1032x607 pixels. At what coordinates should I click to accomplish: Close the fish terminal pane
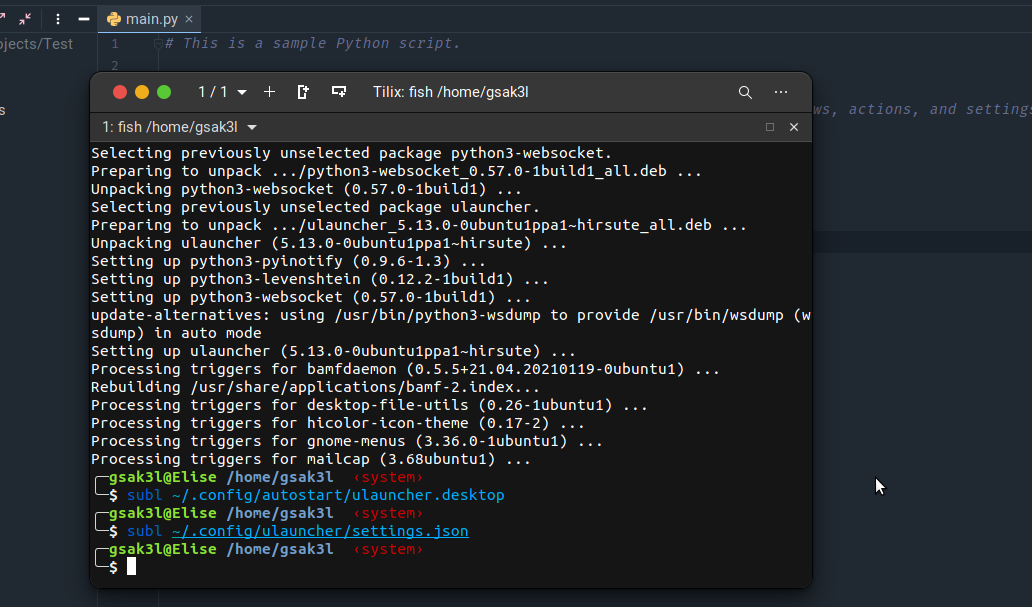794,127
